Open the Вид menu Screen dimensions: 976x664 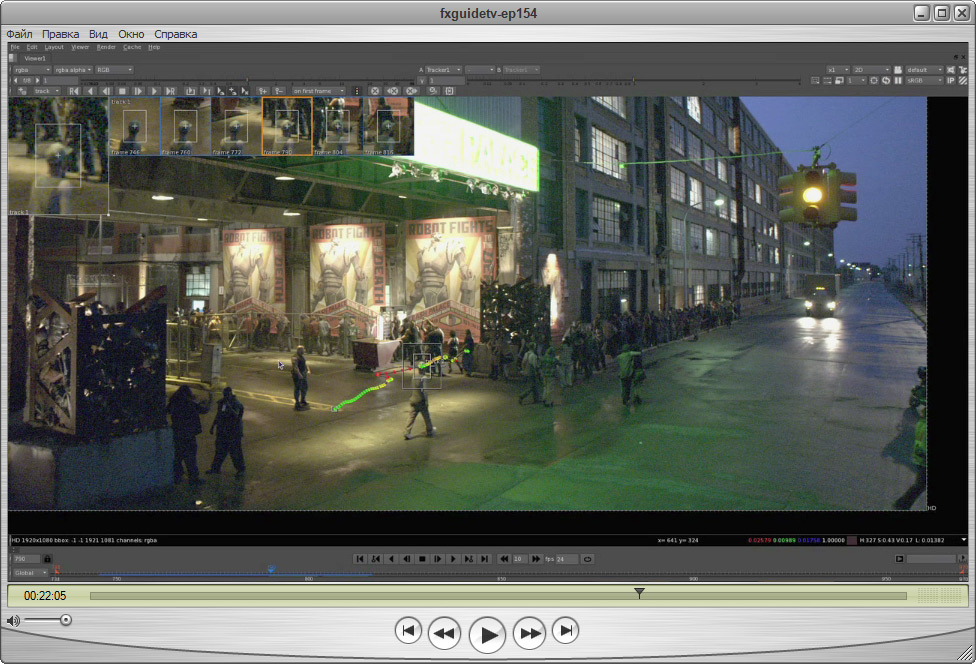click(98, 34)
